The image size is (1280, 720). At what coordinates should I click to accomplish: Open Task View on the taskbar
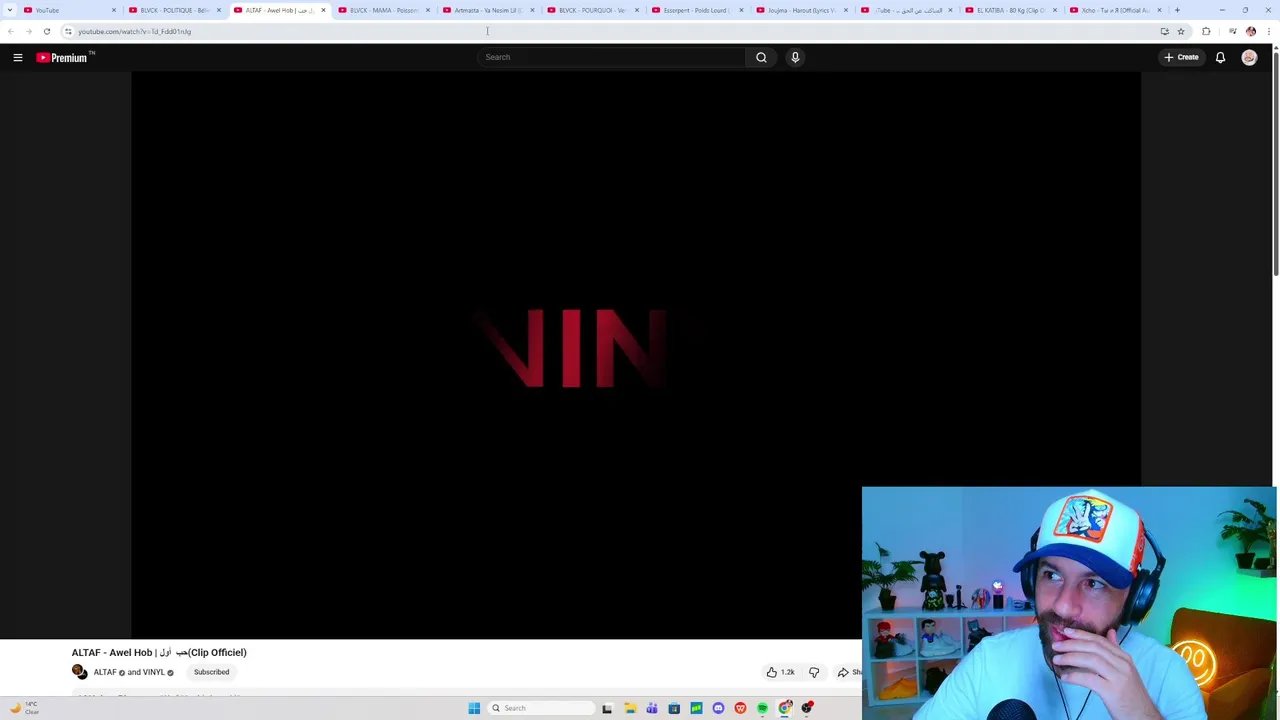tap(607, 708)
